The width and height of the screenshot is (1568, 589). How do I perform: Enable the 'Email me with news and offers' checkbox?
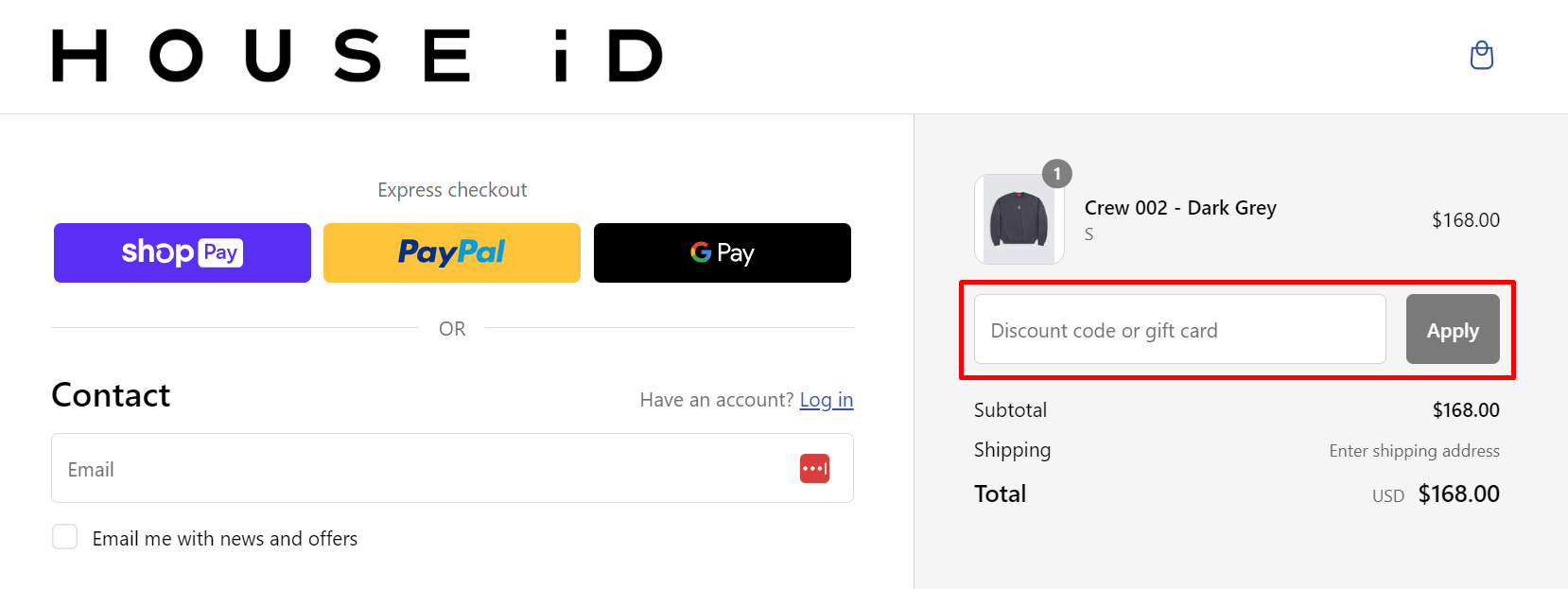tap(64, 536)
